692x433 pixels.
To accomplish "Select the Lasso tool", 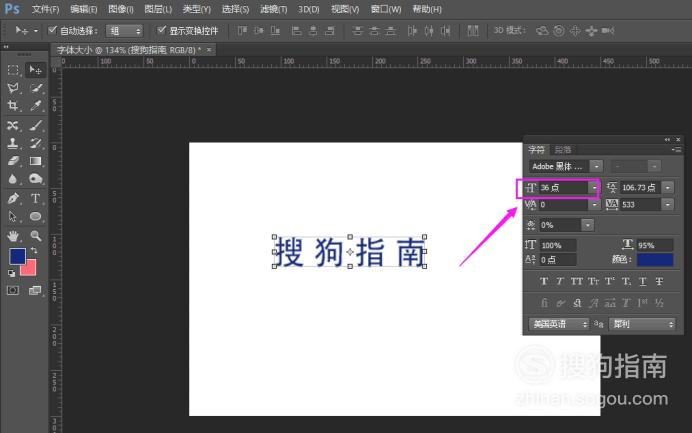I will (13, 88).
